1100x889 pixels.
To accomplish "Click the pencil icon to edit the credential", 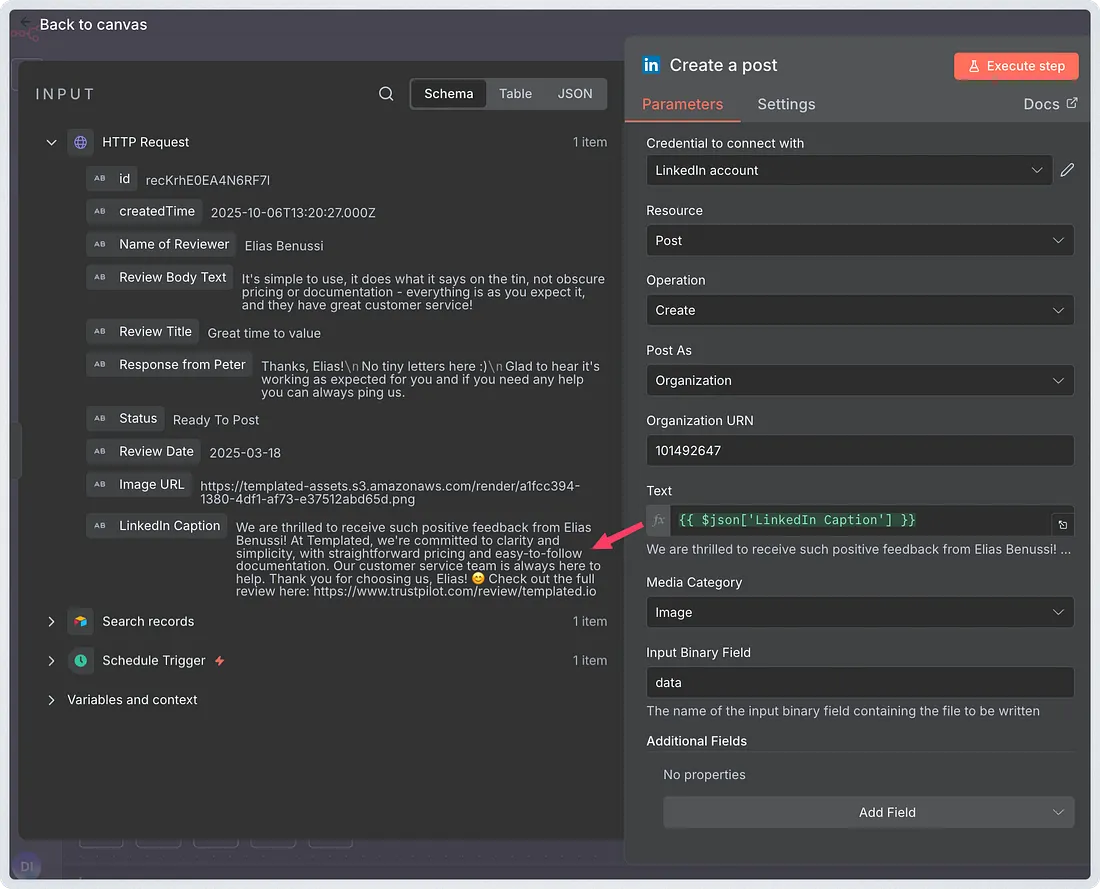I will point(1067,171).
